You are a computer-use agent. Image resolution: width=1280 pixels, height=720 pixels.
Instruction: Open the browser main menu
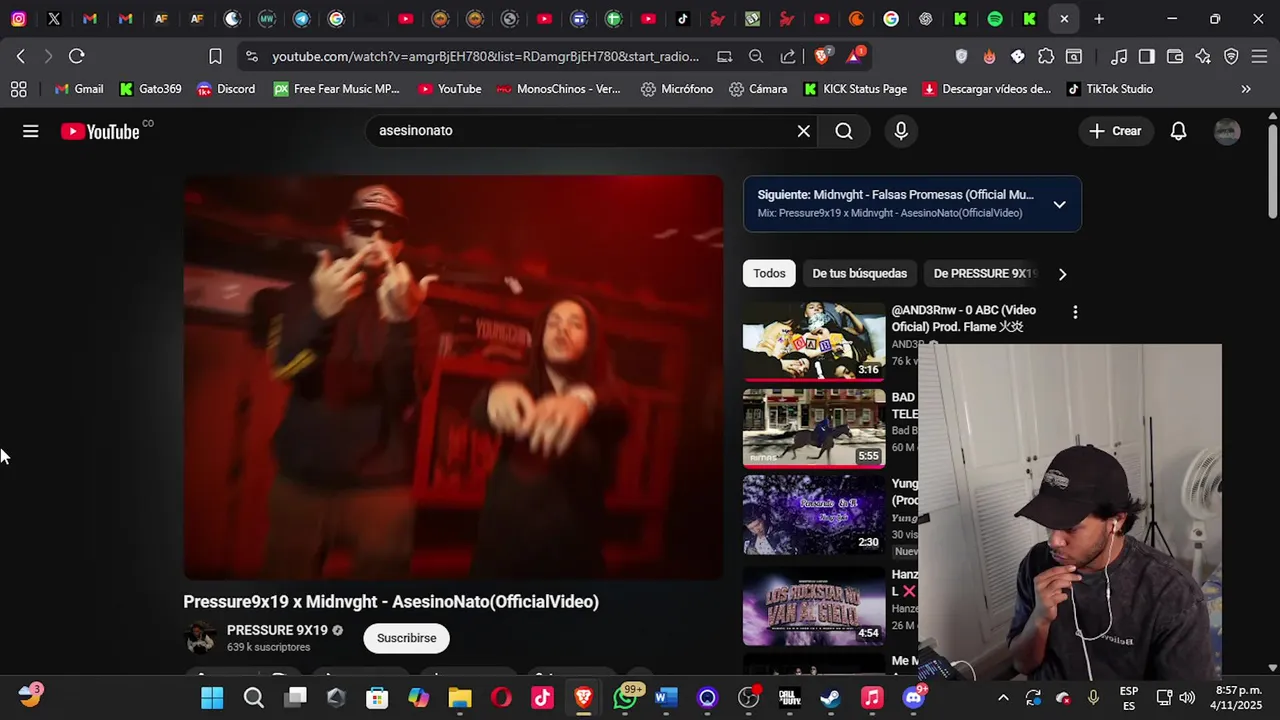click(x=1260, y=57)
